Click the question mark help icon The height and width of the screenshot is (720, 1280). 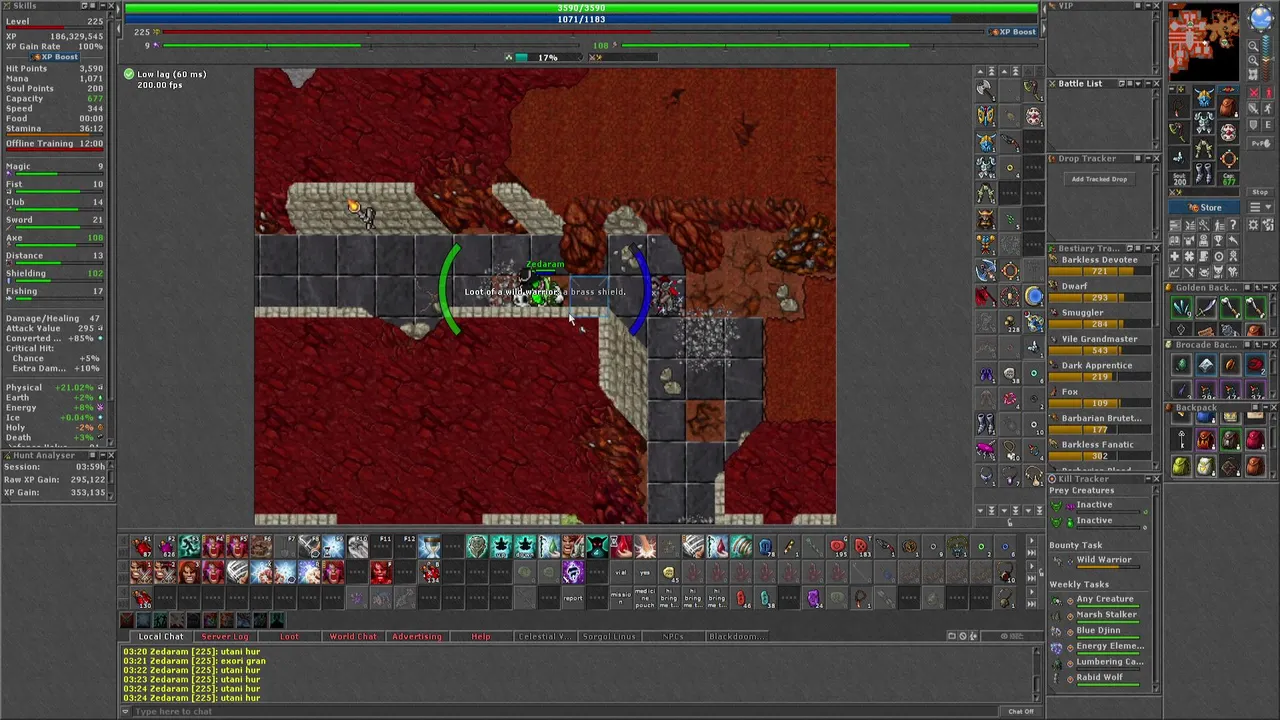[x=1233, y=224]
